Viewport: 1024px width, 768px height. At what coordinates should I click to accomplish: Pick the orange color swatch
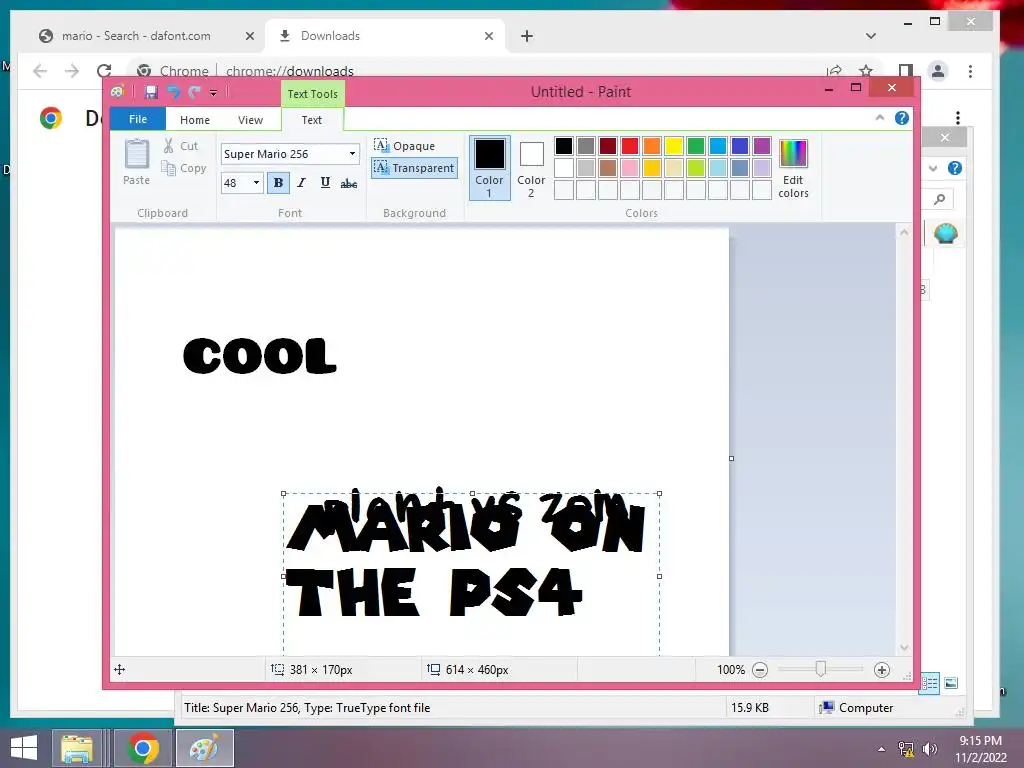click(x=652, y=146)
